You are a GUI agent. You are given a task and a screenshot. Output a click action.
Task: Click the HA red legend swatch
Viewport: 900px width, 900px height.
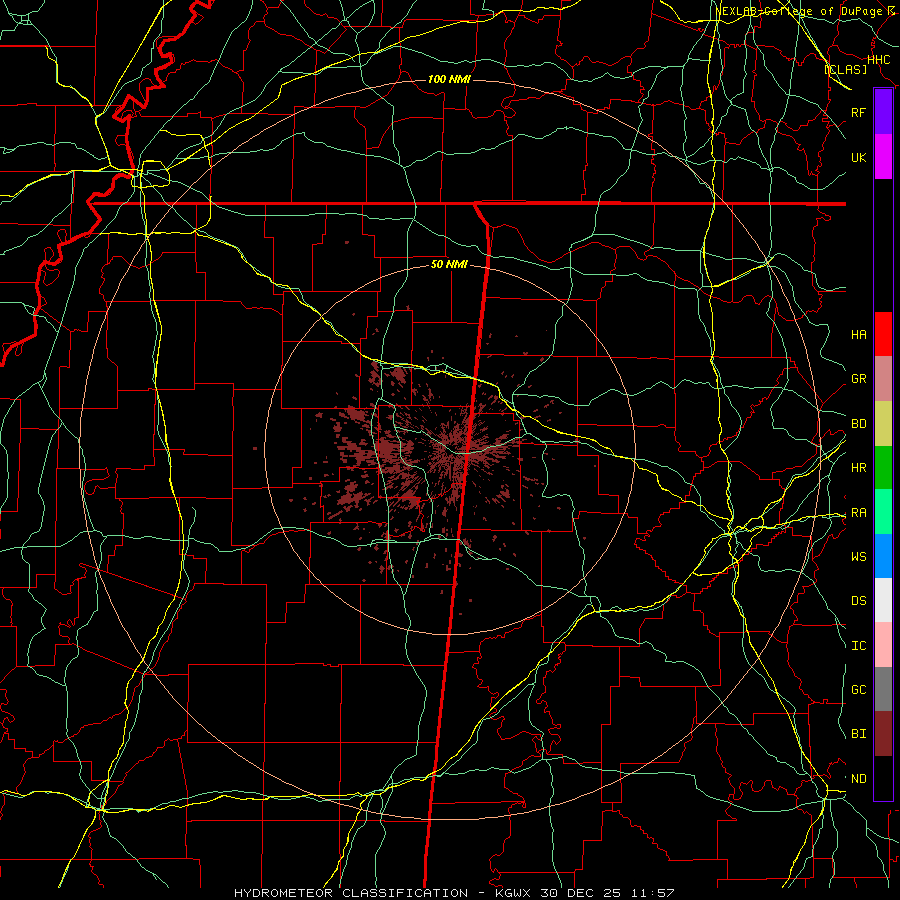point(883,334)
